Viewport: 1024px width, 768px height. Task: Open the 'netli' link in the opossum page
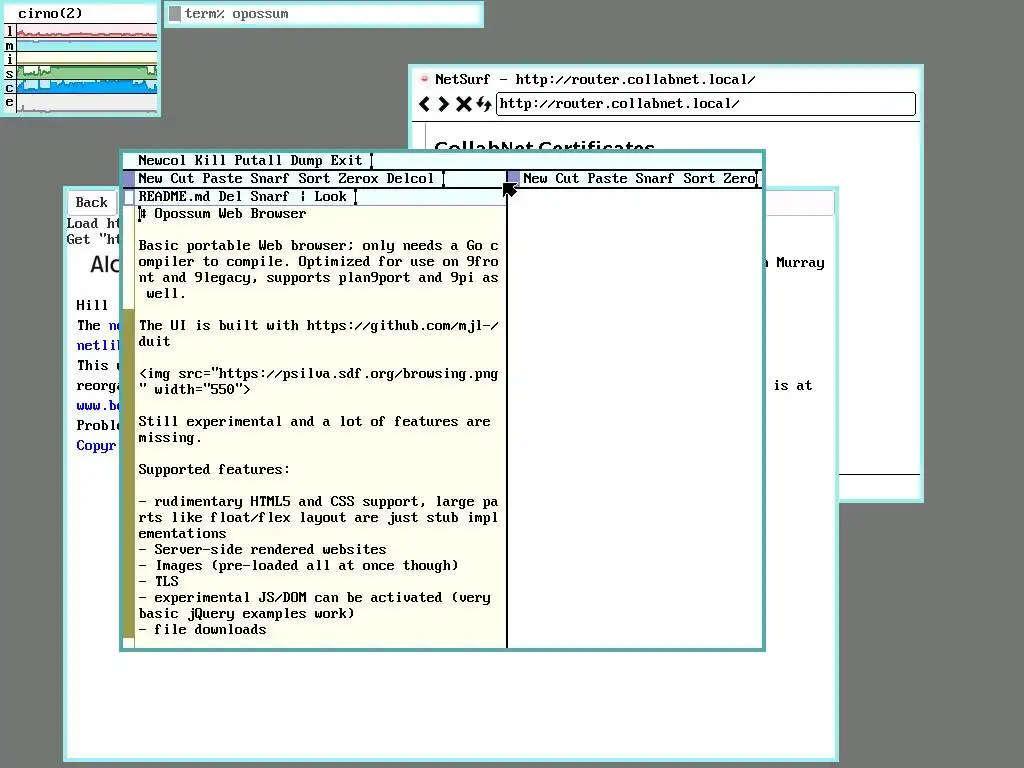98,345
